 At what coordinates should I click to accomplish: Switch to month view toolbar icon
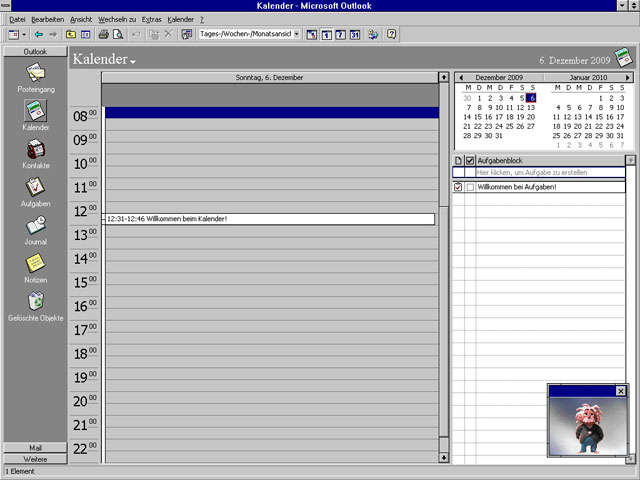tap(354, 34)
